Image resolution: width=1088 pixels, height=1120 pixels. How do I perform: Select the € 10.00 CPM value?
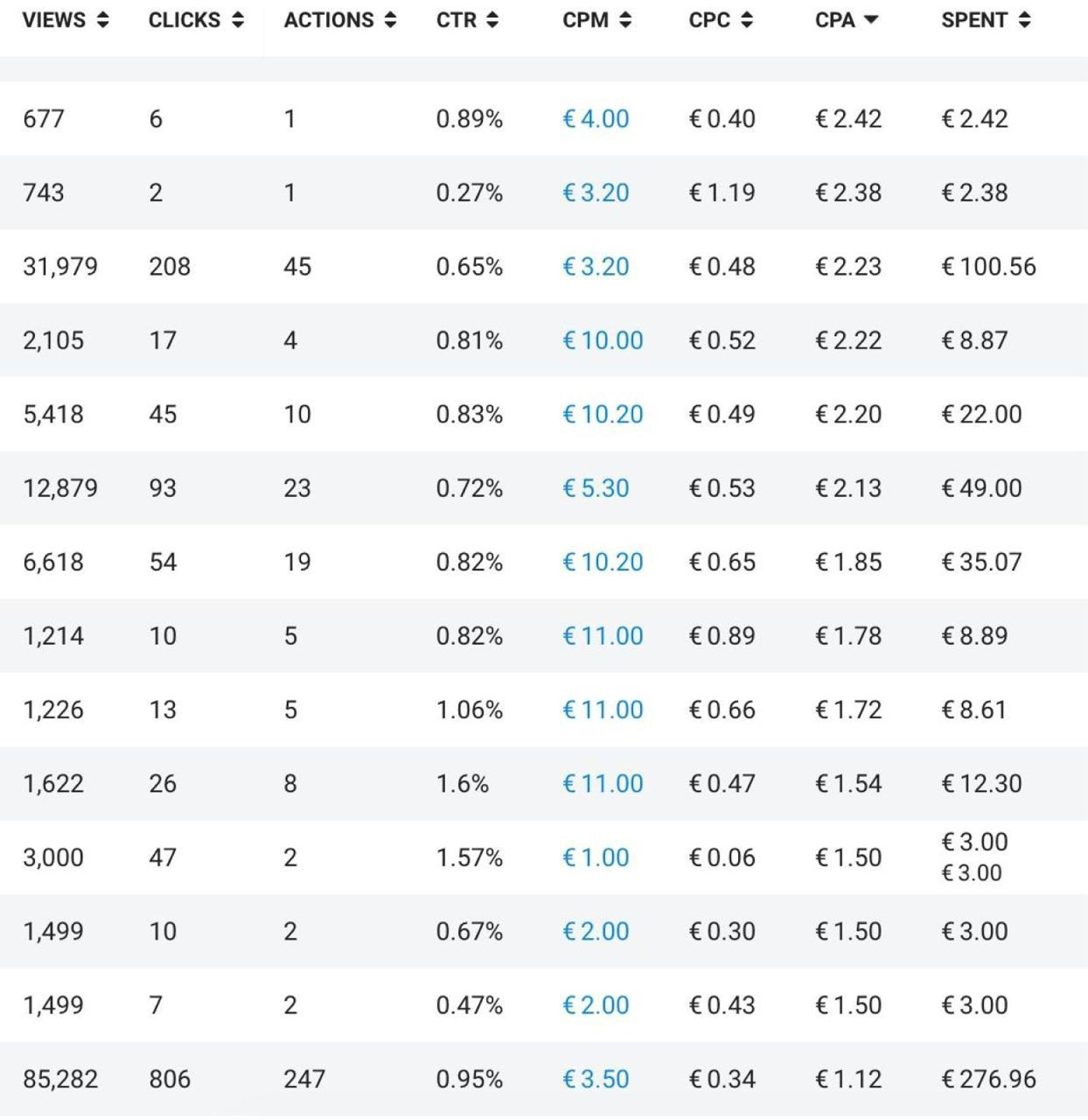coord(603,340)
